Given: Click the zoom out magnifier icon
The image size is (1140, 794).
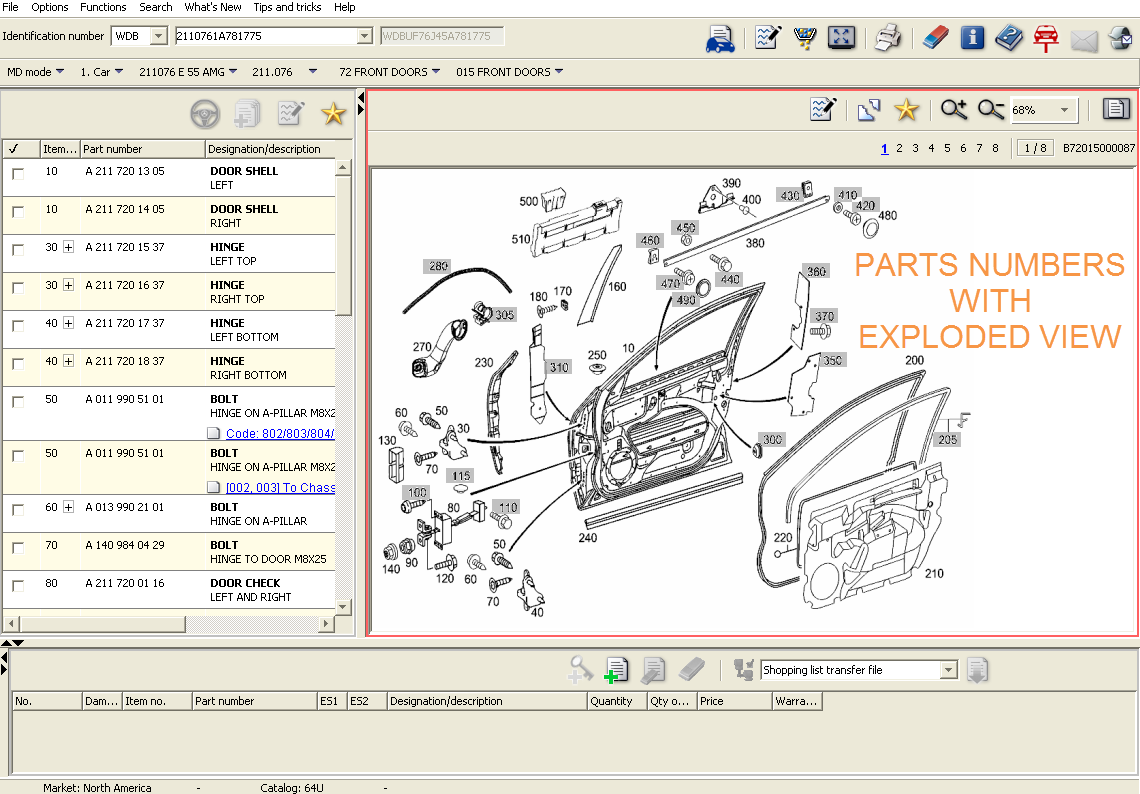Looking at the screenshot, I should [x=990, y=110].
